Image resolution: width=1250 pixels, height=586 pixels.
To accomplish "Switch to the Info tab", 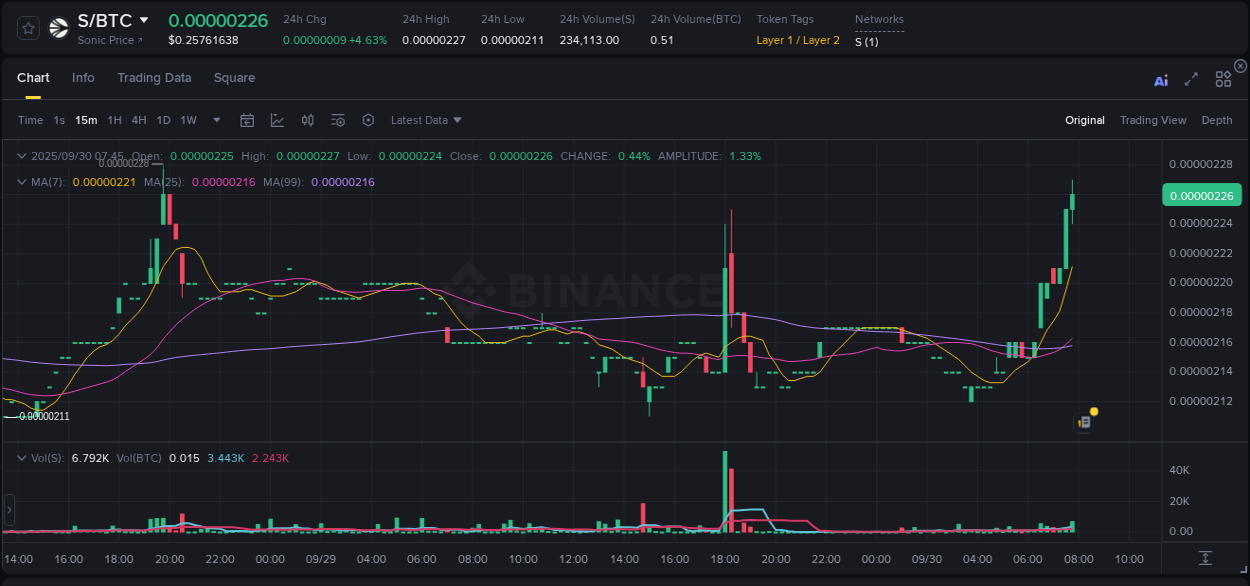I will 83,78.
